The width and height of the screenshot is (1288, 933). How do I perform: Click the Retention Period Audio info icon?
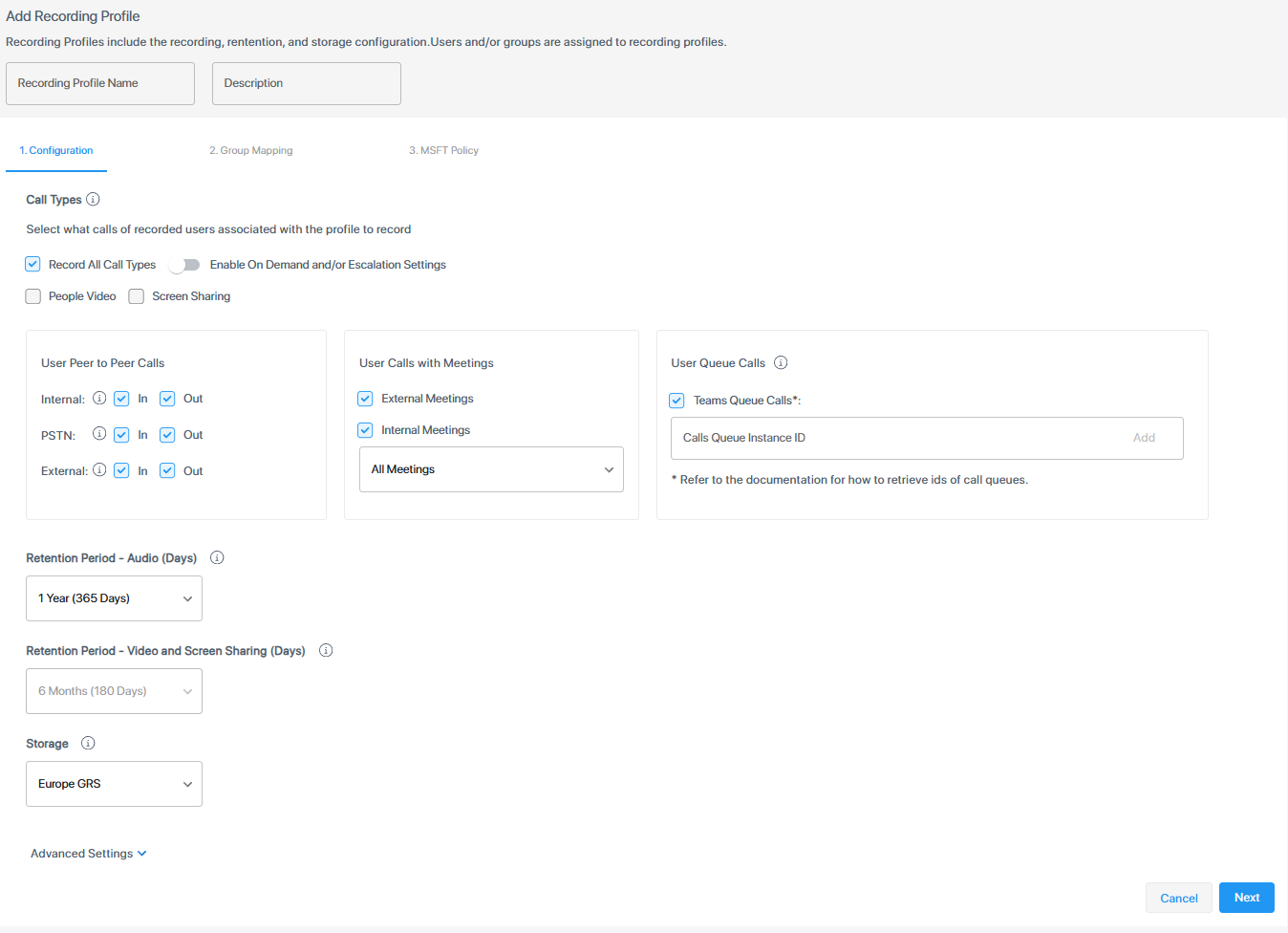tap(217, 557)
